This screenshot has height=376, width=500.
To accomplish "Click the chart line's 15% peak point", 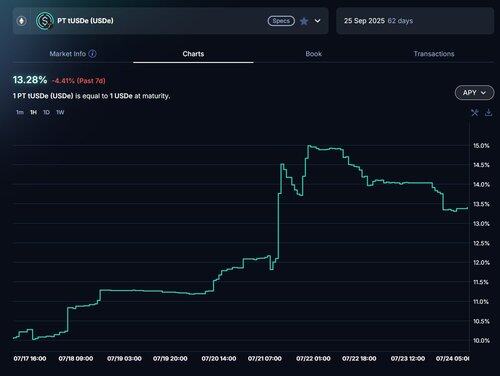I will (x=309, y=146).
